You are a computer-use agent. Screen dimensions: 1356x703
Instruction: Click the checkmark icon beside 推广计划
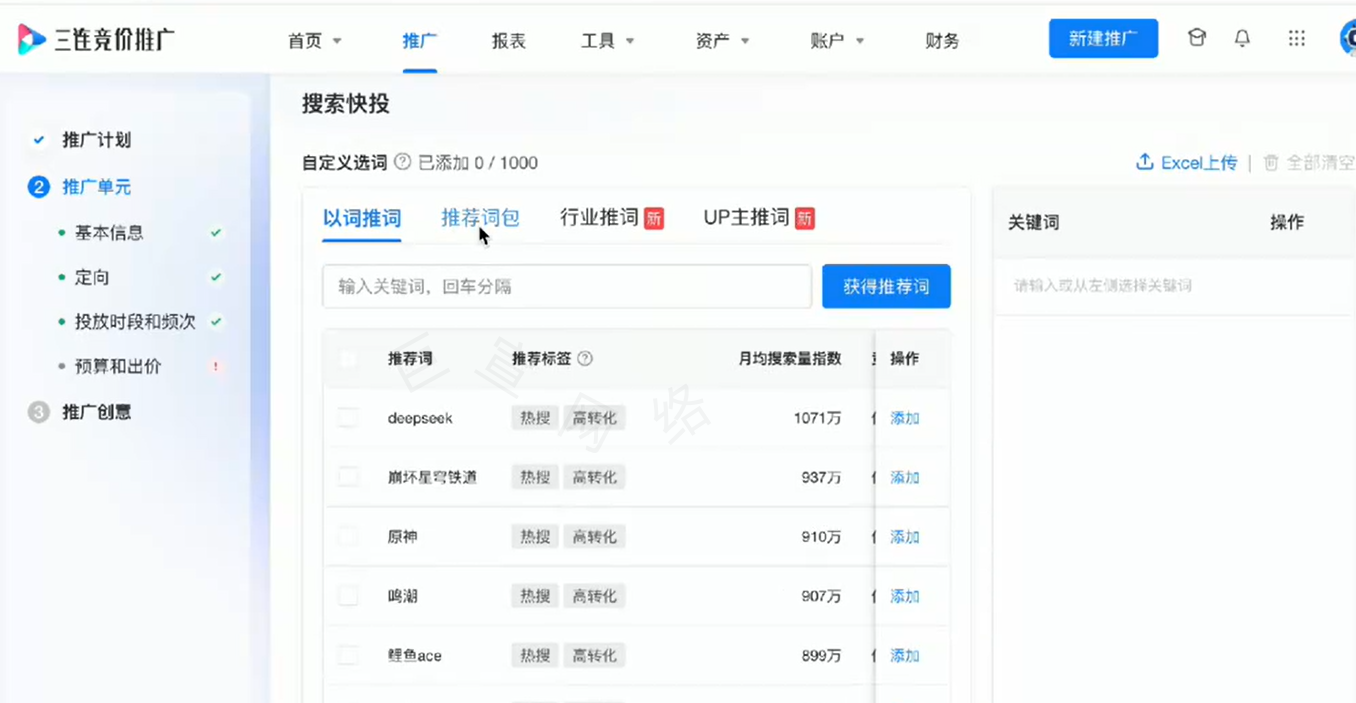click(38, 140)
